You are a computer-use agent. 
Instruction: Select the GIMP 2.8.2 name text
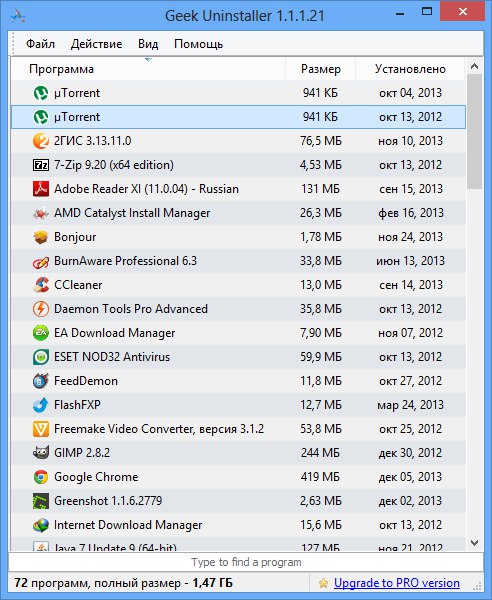(82, 453)
